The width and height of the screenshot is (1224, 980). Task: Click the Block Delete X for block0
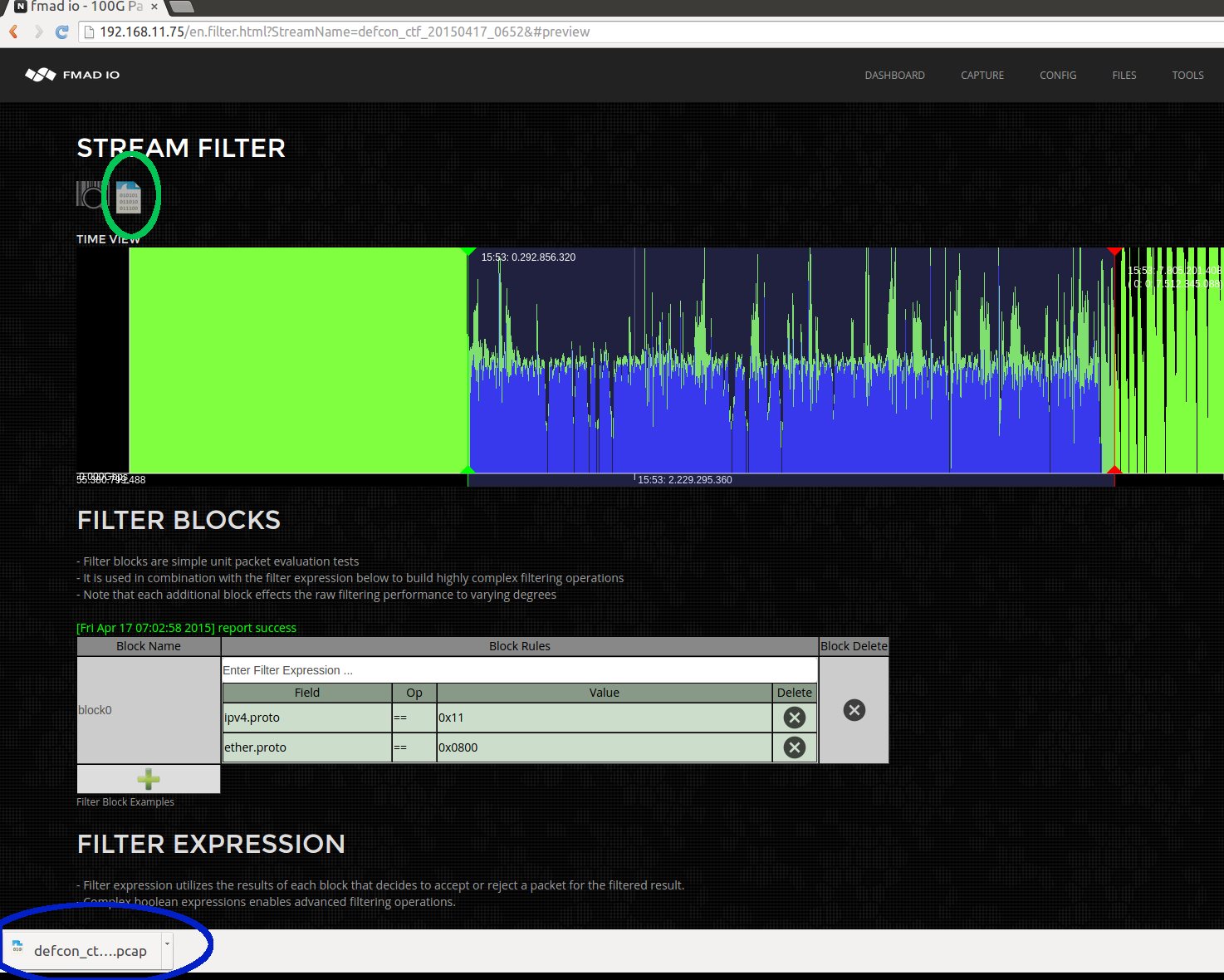854,710
